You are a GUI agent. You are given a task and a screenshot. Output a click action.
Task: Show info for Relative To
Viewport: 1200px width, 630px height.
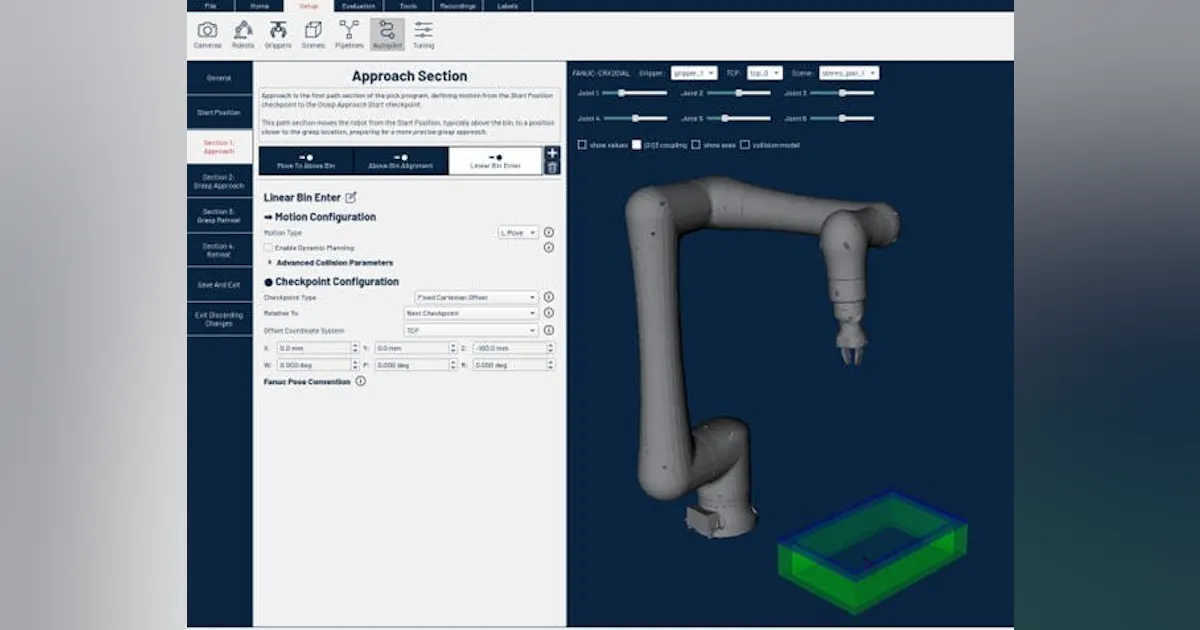coord(549,313)
